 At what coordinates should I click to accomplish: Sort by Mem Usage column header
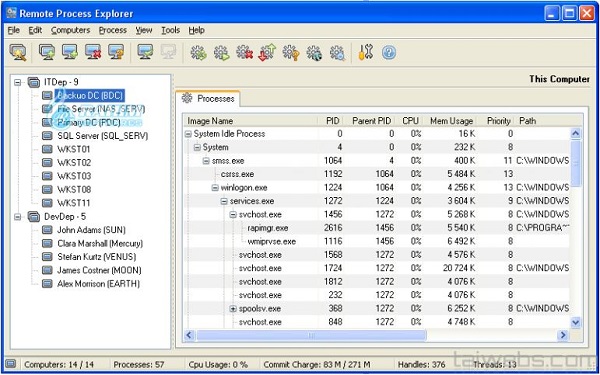450,121
